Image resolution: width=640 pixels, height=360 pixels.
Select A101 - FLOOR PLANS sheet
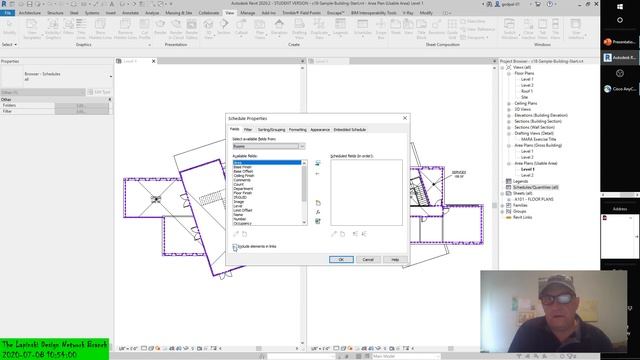coord(534,199)
